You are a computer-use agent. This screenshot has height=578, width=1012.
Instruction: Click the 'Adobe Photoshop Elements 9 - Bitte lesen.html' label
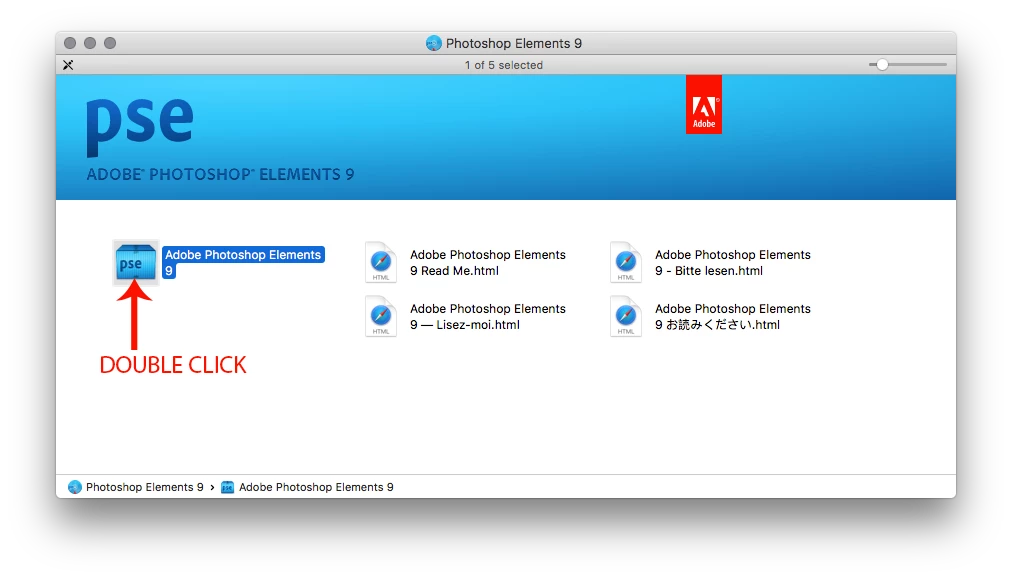pyautogui.click(x=733, y=263)
